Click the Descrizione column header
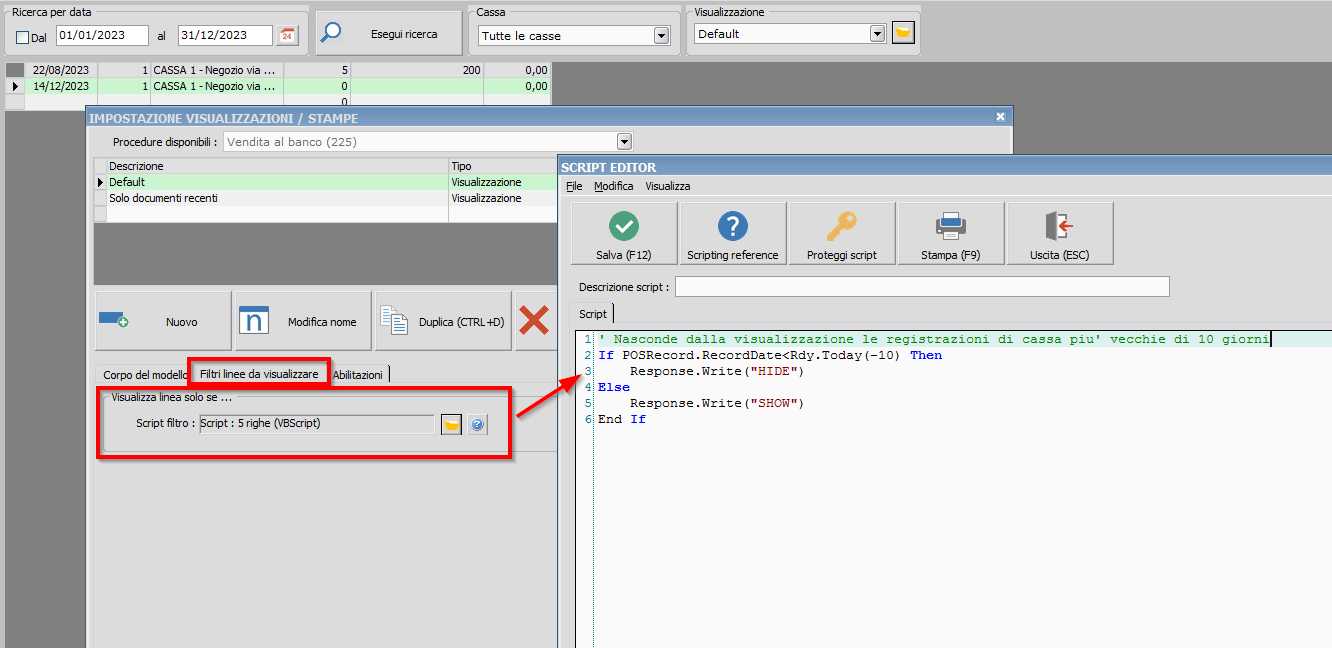This screenshot has width=1332, height=648. point(278,166)
